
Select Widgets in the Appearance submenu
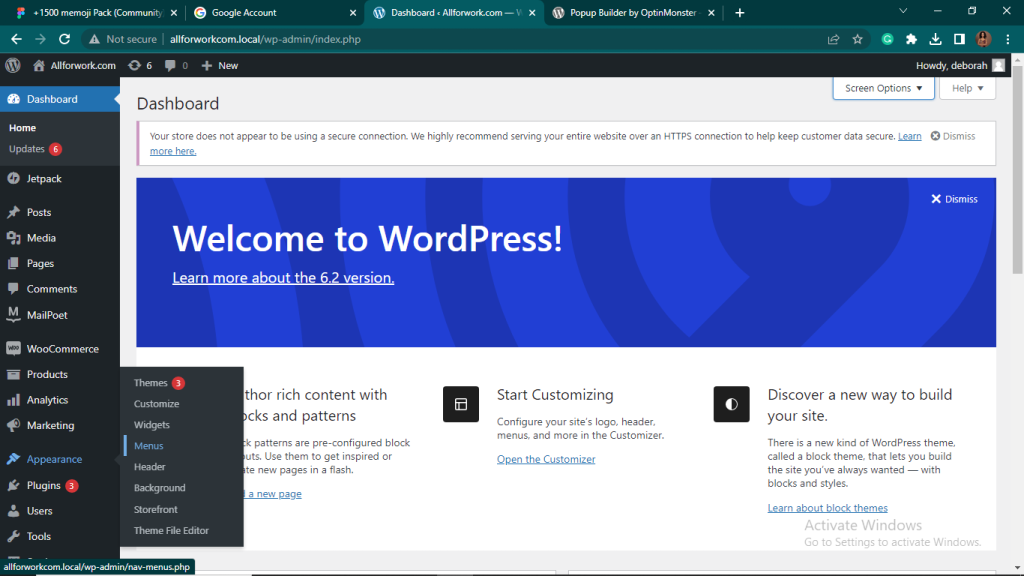click(x=152, y=424)
